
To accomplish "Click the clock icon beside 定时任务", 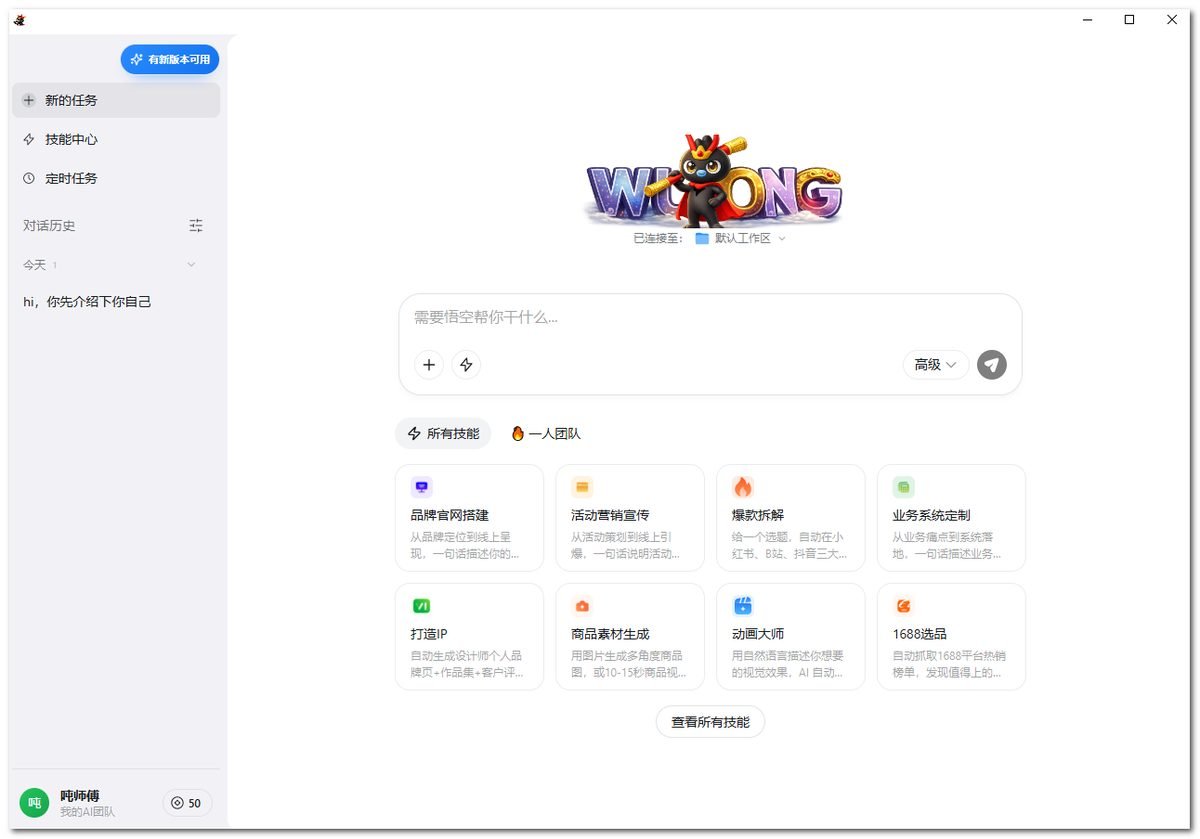I will pyautogui.click(x=29, y=178).
